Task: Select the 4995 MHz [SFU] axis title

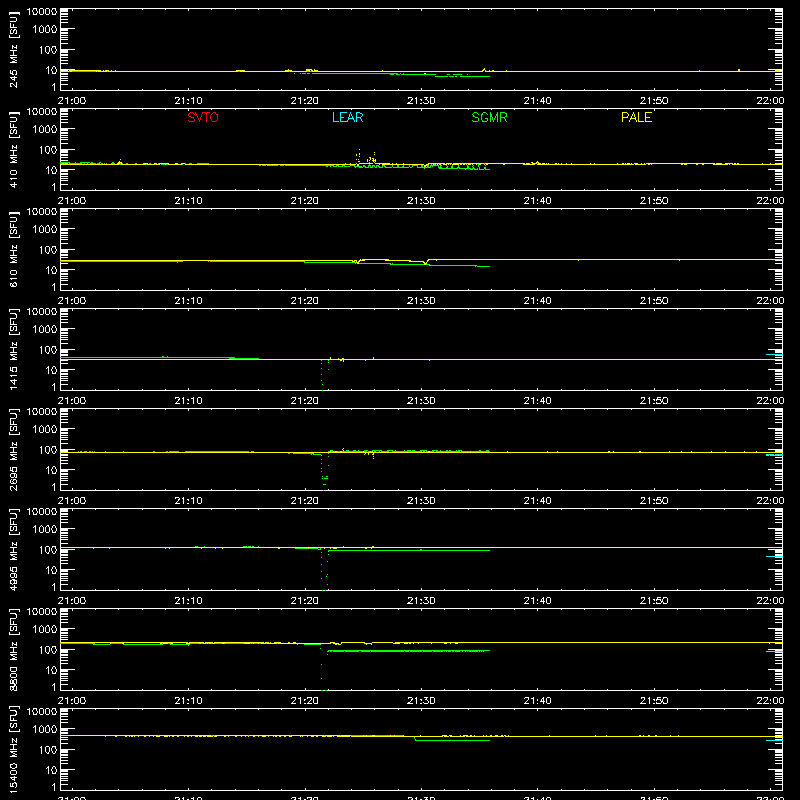Action: (x=13, y=549)
